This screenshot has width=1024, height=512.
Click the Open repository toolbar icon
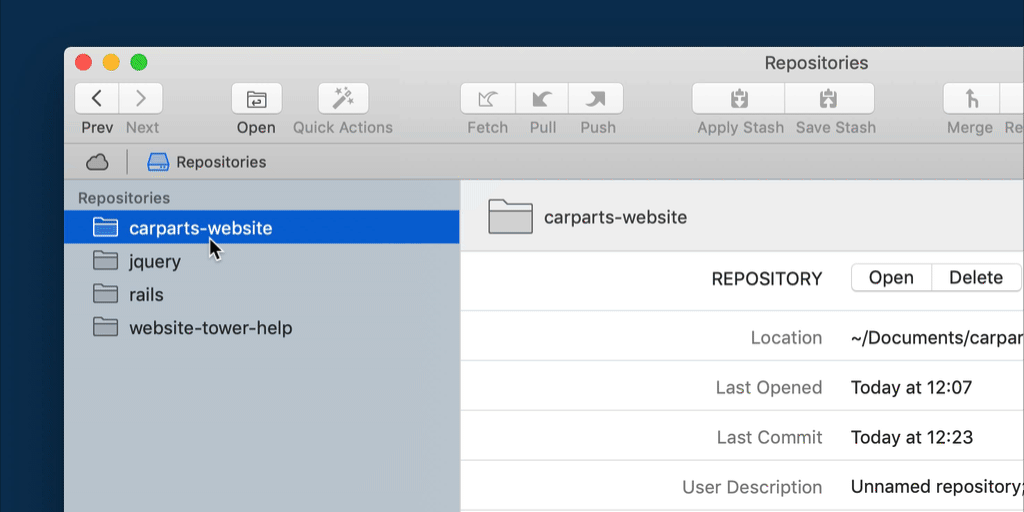point(257,98)
